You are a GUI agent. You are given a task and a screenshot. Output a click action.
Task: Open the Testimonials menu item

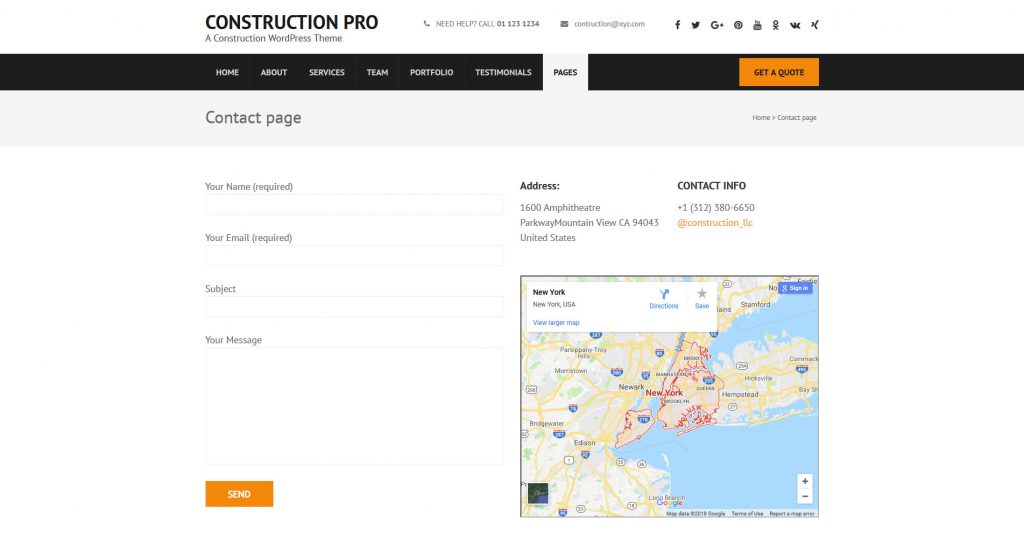click(x=503, y=73)
